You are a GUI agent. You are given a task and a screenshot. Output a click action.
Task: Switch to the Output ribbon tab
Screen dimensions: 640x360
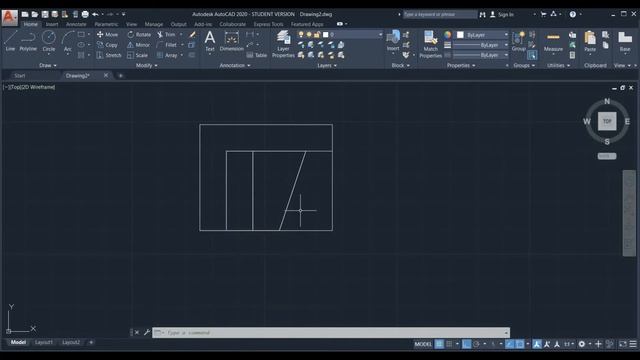click(x=178, y=24)
